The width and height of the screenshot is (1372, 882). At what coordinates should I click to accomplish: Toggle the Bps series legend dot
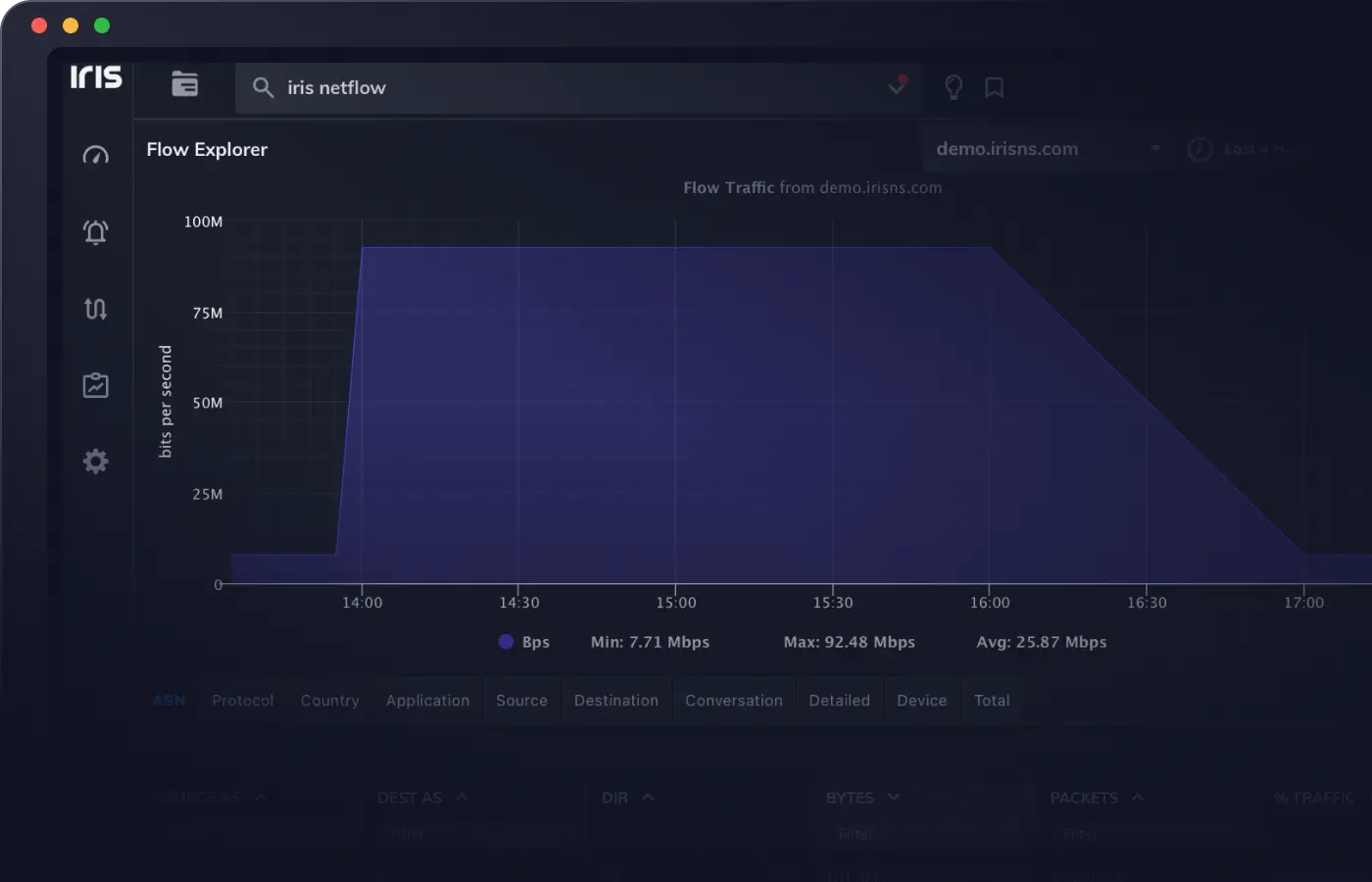(x=506, y=642)
